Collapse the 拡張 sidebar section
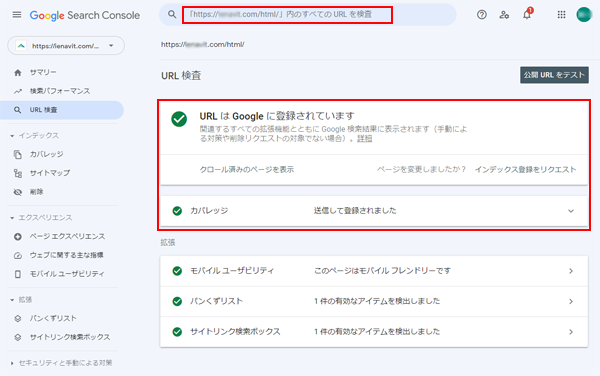The width and height of the screenshot is (600, 376). click(12, 300)
